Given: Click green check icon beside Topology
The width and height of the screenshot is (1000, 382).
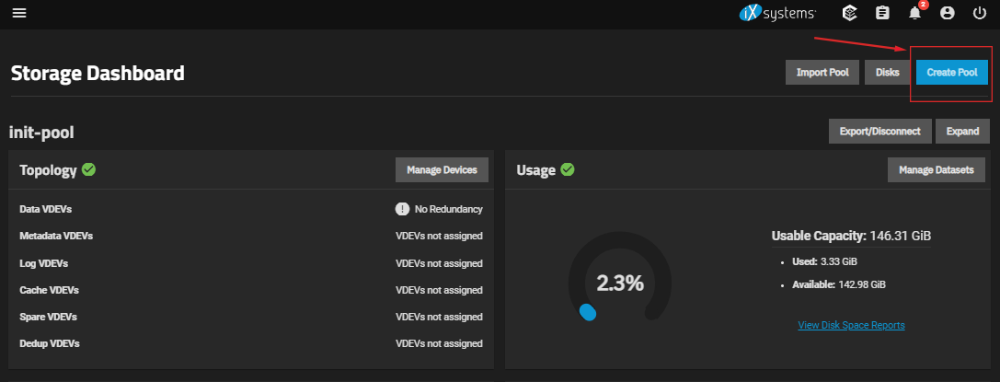Looking at the screenshot, I should click(89, 170).
